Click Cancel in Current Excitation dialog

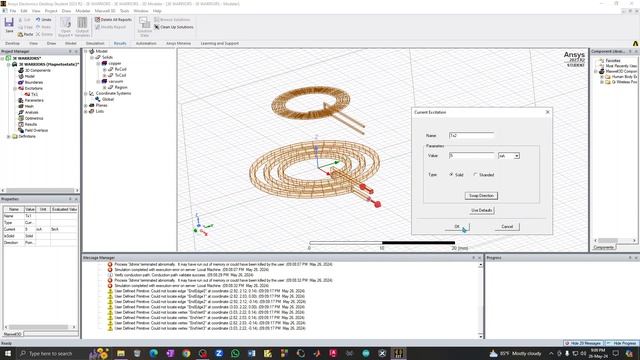click(x=507, y=227)
